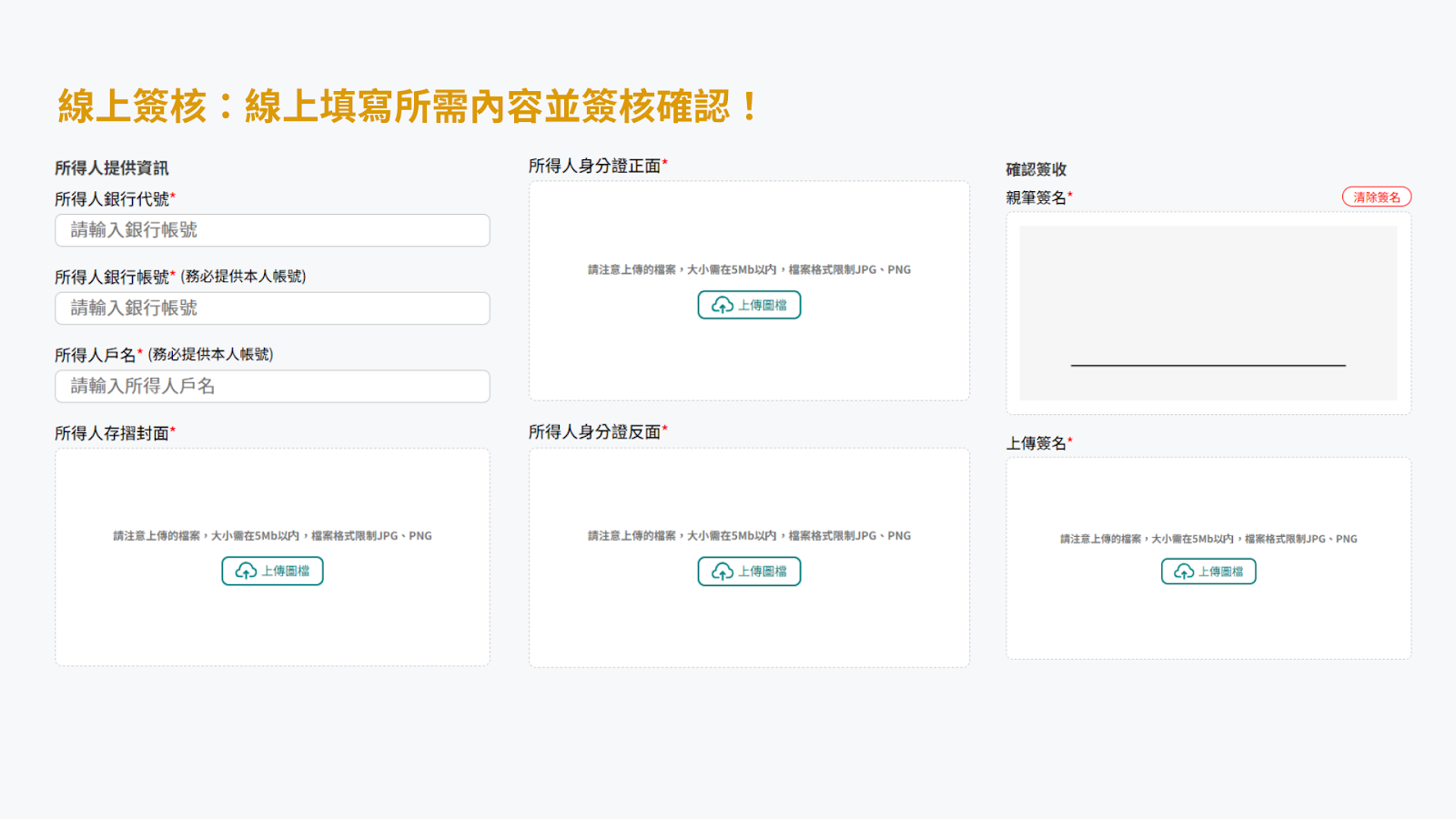The height and width of the screenshot is (819, 1456).
Task: Click the 親筆簽名 label
Action: coord(1039,197)
